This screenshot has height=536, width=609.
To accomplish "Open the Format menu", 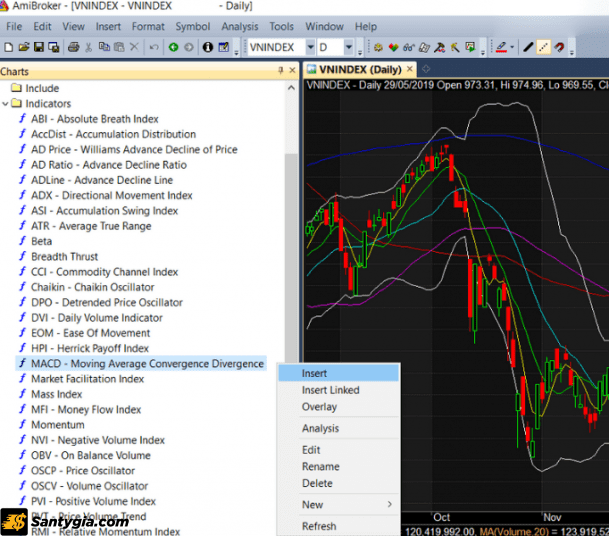I will [148, 26].
